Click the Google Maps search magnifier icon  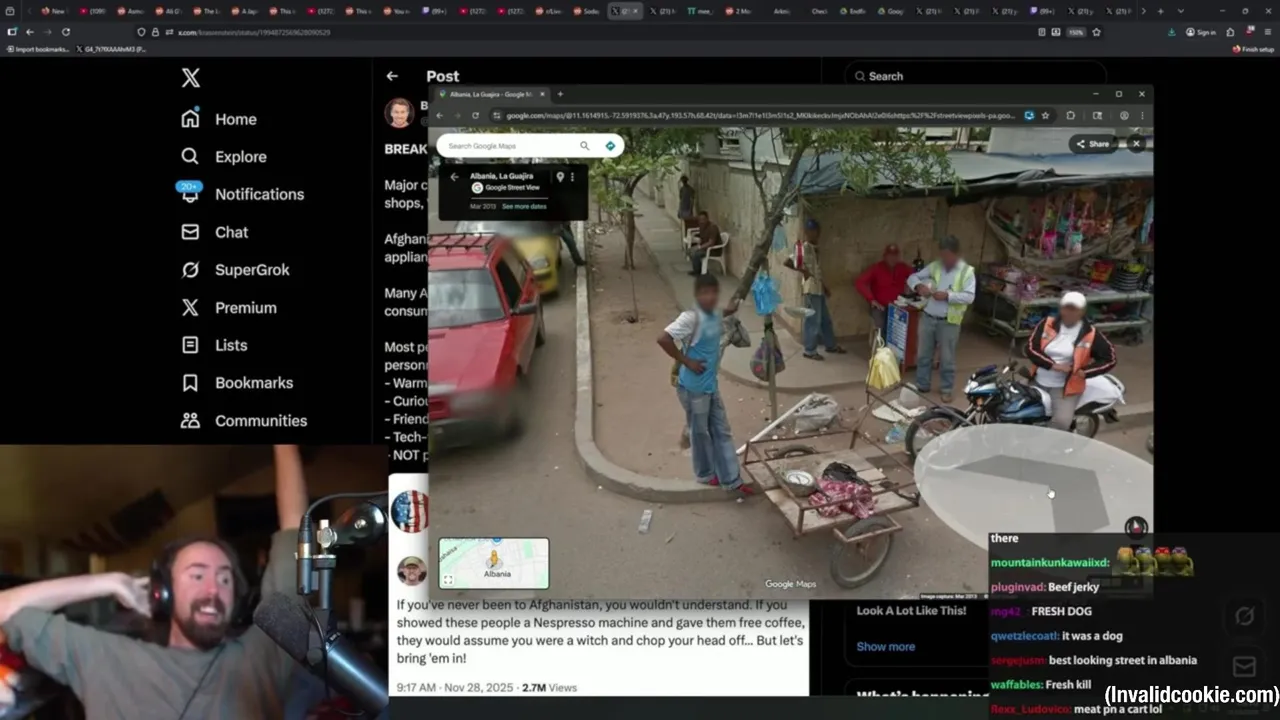coord(585,146)
